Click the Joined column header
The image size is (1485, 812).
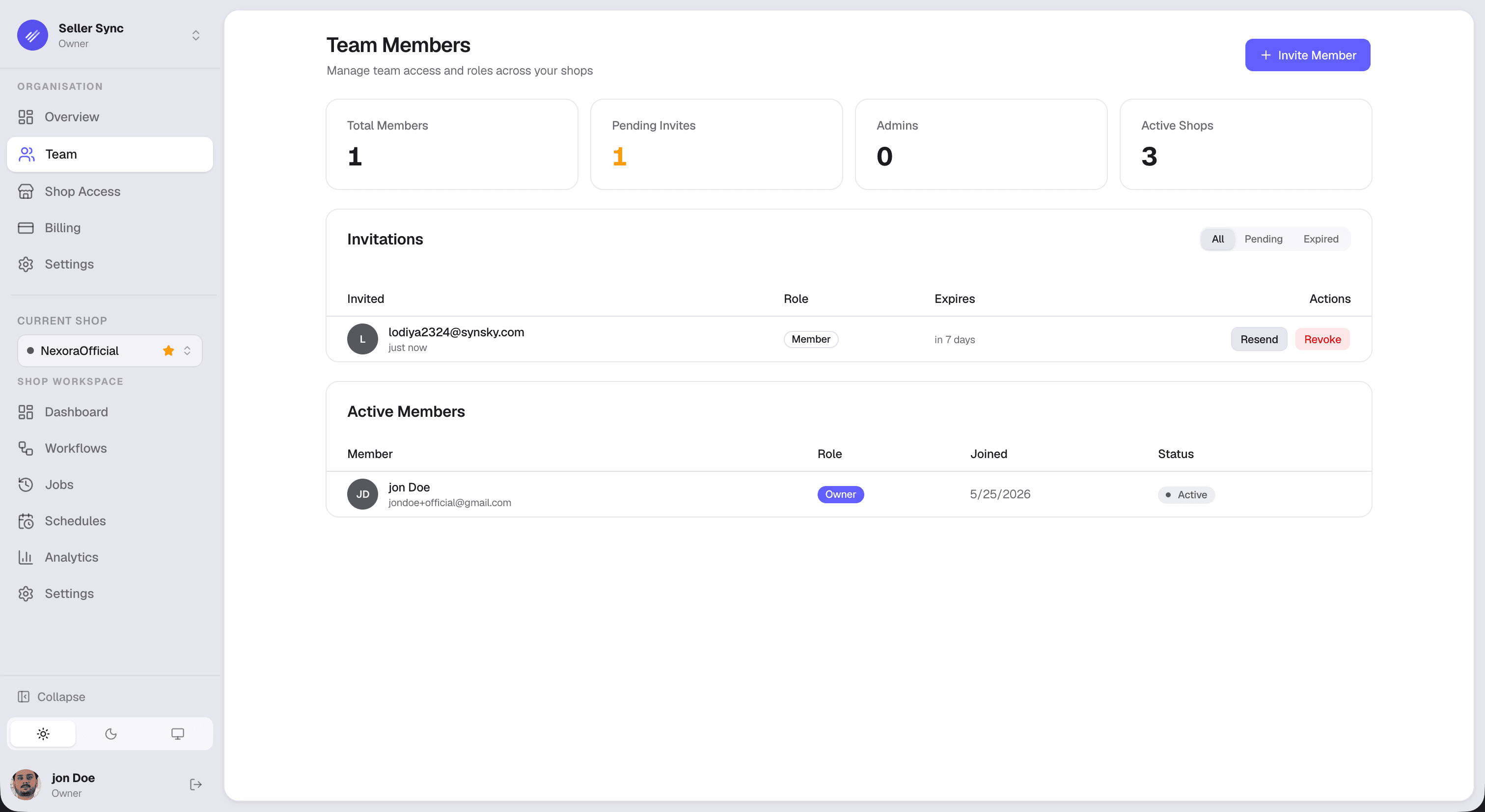click(x=989, y=454)
